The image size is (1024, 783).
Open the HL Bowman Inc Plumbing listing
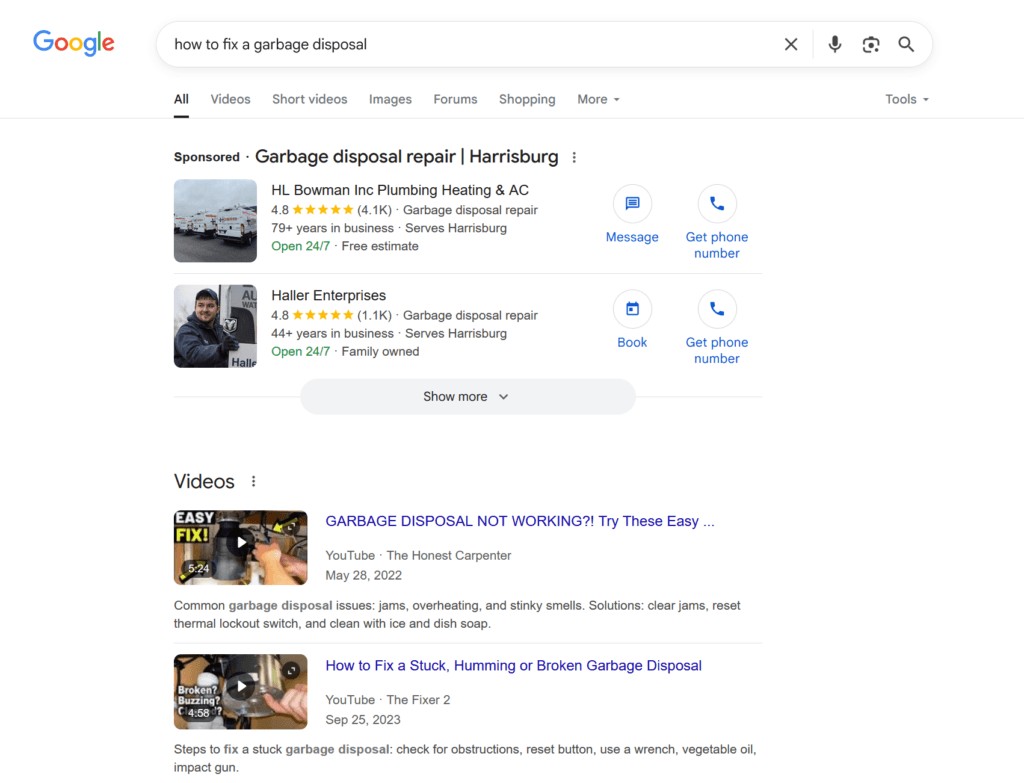coord(400,190)
